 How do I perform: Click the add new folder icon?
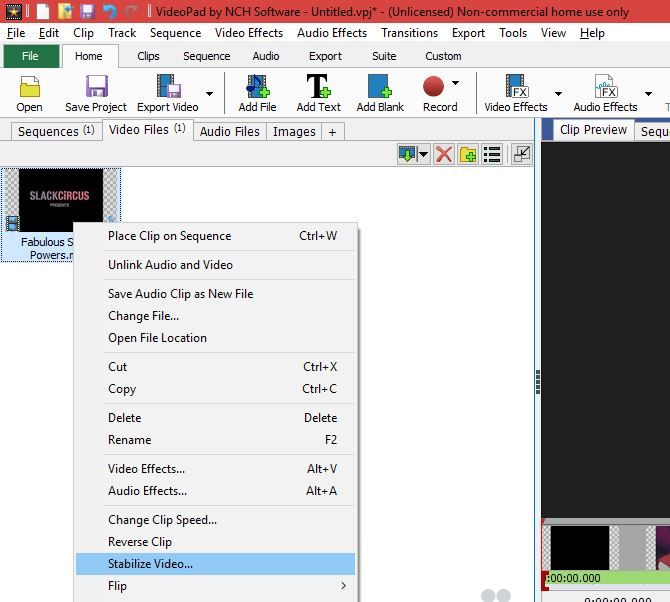(467, 154)
